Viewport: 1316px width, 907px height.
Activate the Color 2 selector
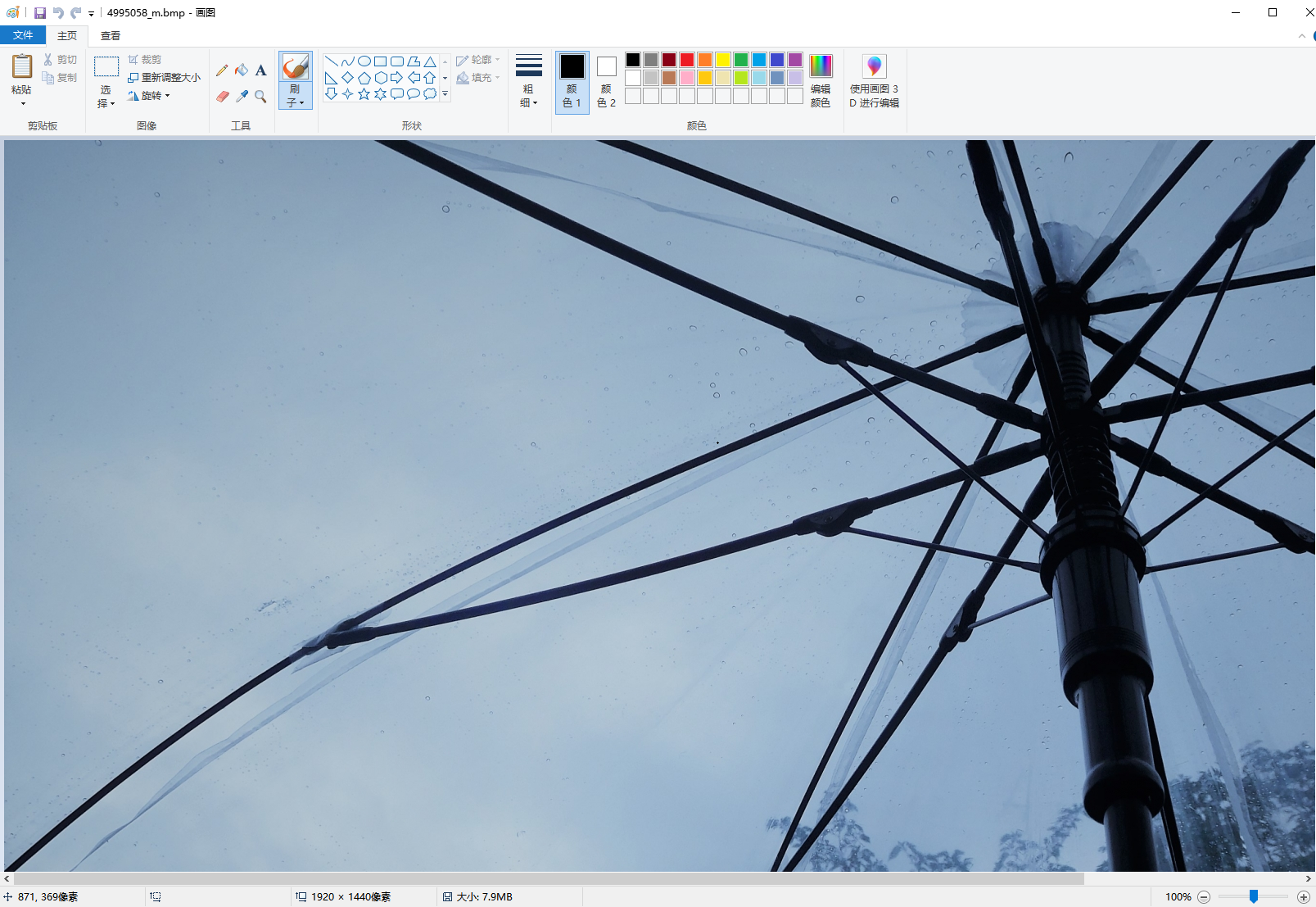coord(606,81)
